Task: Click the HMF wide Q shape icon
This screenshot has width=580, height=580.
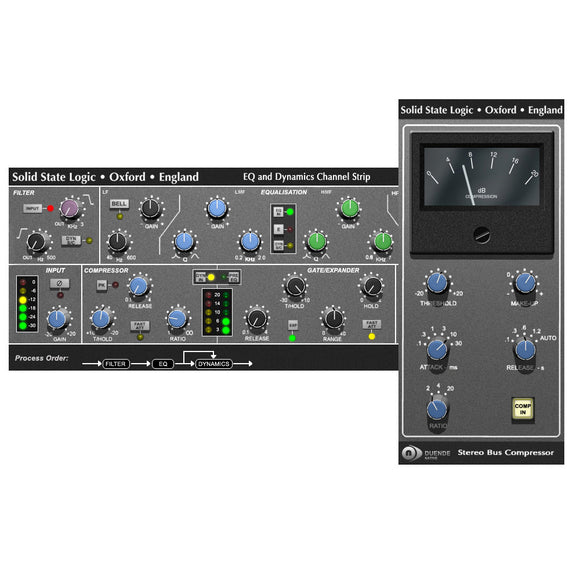Action: click(307, 256)
